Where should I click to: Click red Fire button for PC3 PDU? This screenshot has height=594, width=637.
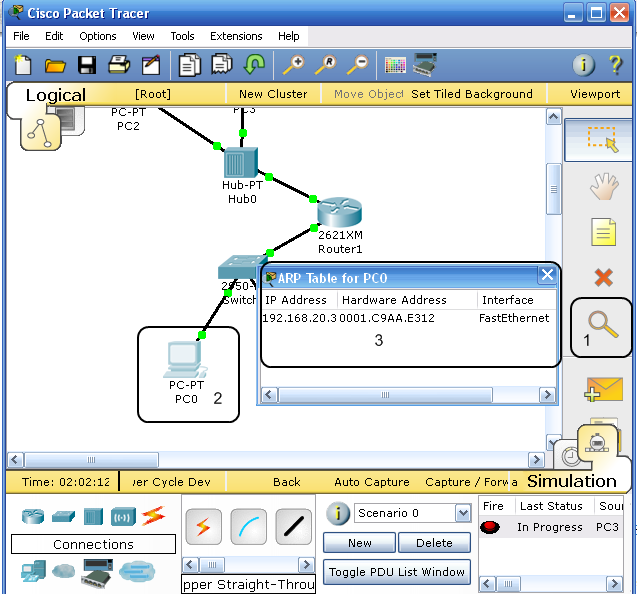click(x=490, y=527)
